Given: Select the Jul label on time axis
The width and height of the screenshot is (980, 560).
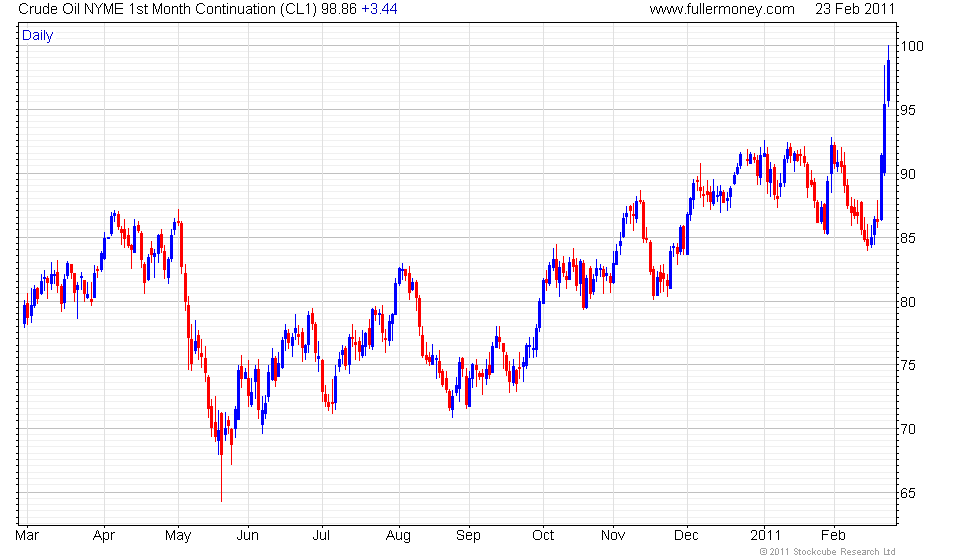Looking at the screenshot, I should click(x=322, y=535).
